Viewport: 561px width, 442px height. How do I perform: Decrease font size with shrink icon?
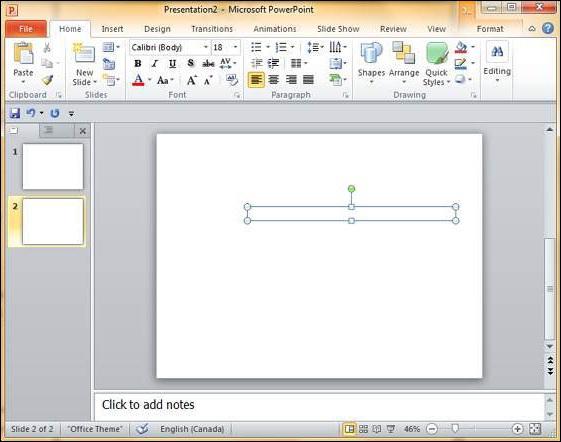(208, 81)
